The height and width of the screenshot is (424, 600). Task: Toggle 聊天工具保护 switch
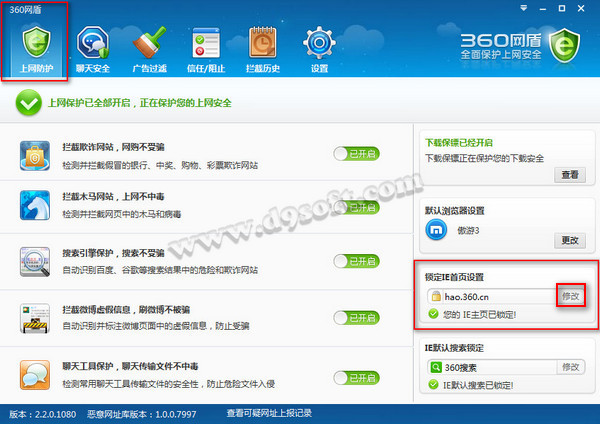[x=357, y=378]
